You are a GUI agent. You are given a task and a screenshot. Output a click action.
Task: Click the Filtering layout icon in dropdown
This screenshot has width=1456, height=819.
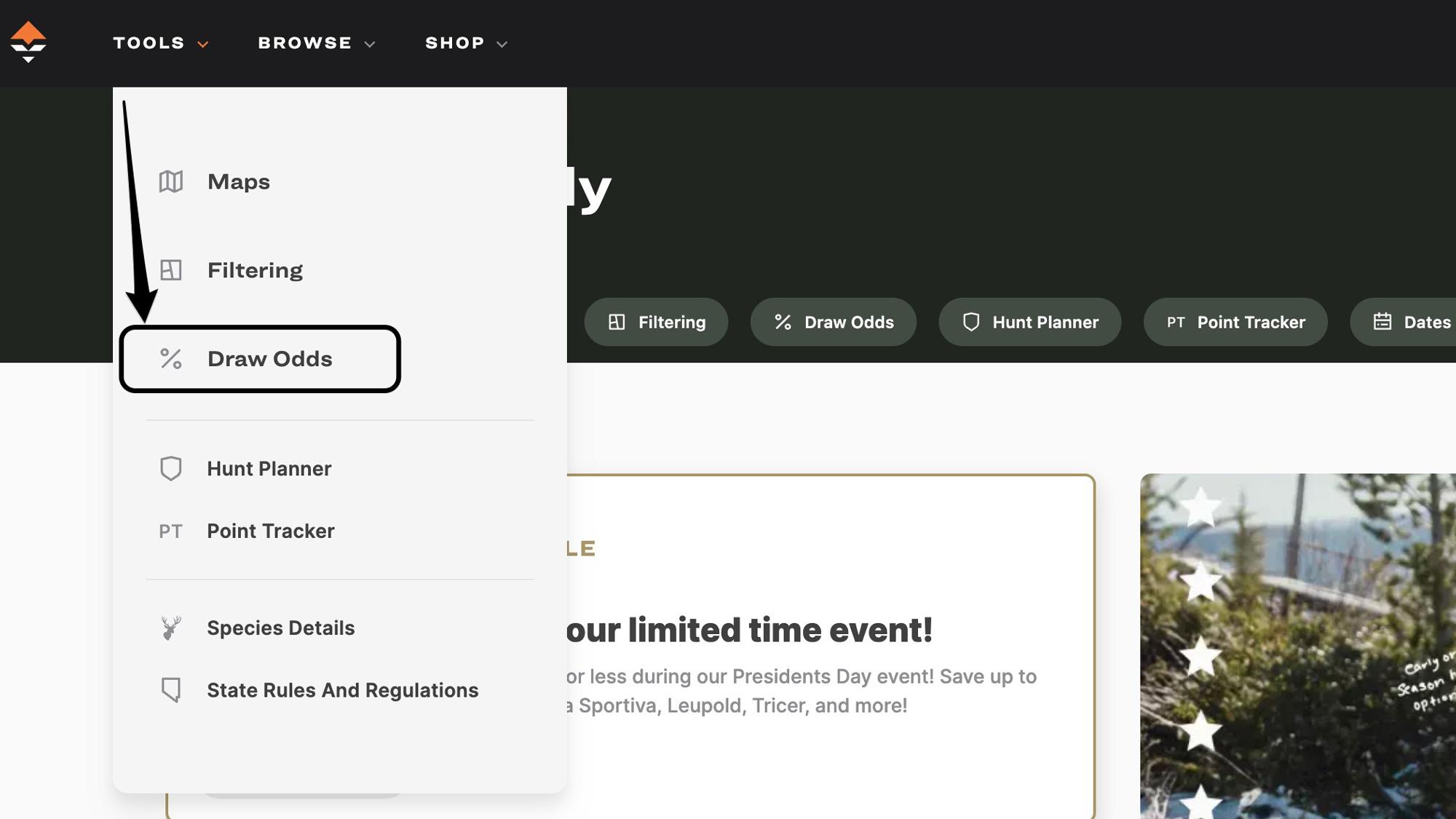tap(171, 270)
